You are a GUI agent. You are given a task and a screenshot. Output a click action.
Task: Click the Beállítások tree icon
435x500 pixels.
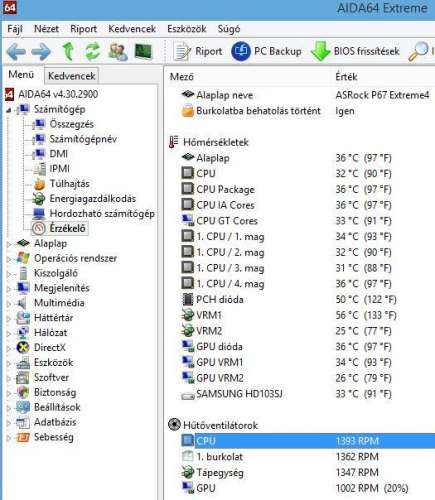pos(23,407)
